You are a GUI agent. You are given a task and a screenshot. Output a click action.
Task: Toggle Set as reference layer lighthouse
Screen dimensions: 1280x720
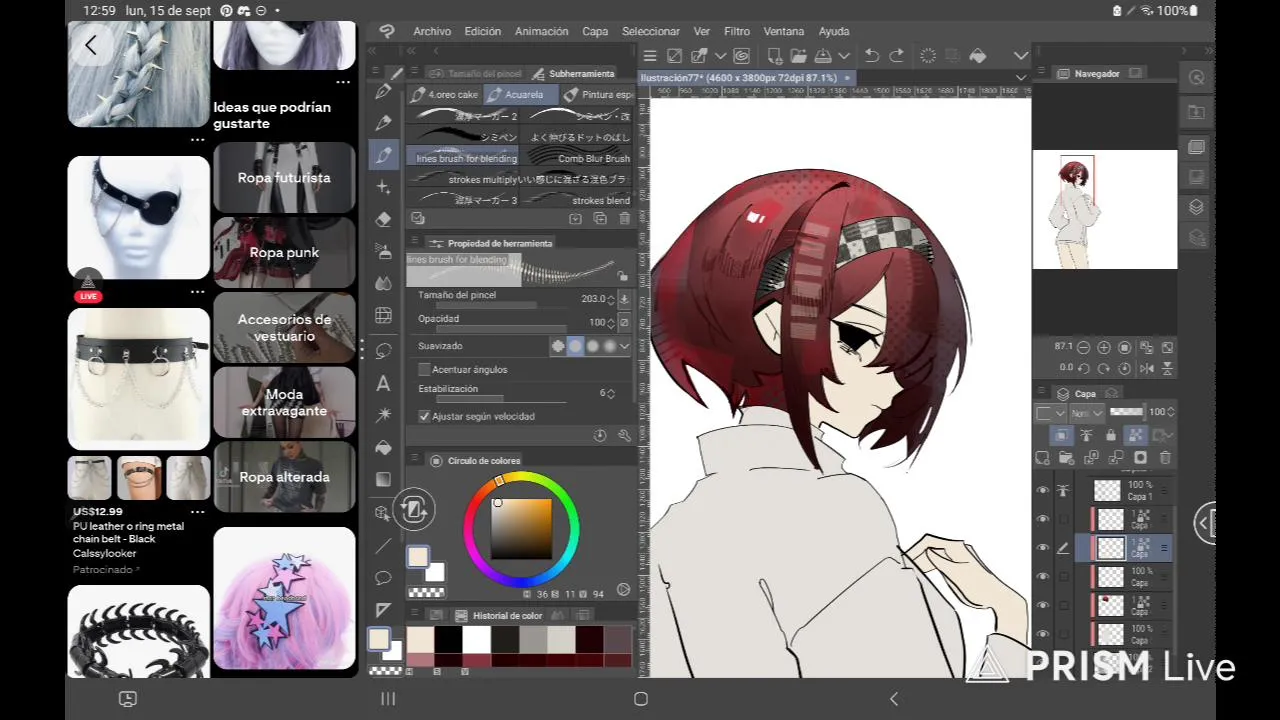[1085, 435]
